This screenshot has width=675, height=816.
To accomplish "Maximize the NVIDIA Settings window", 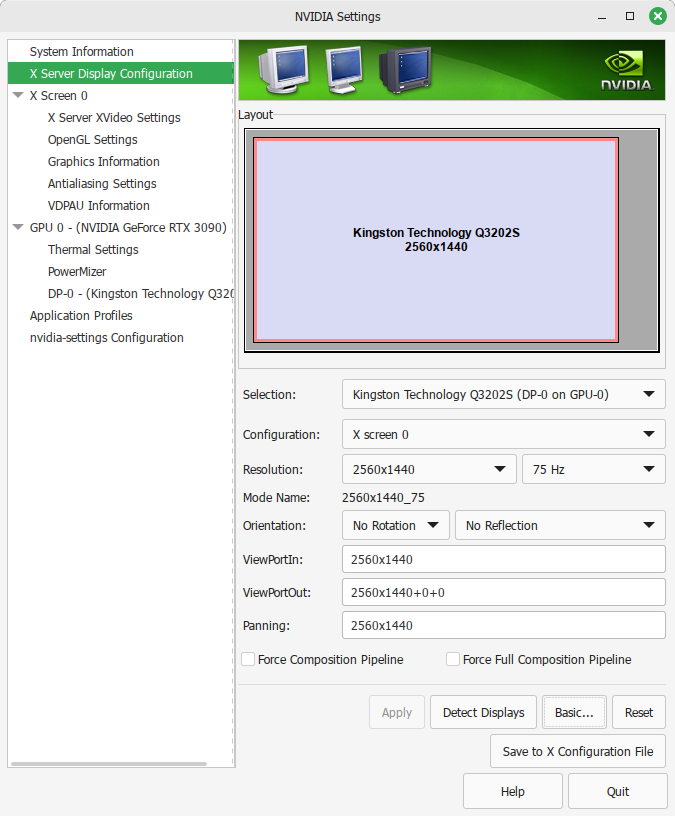I will [x=630, y=16].
